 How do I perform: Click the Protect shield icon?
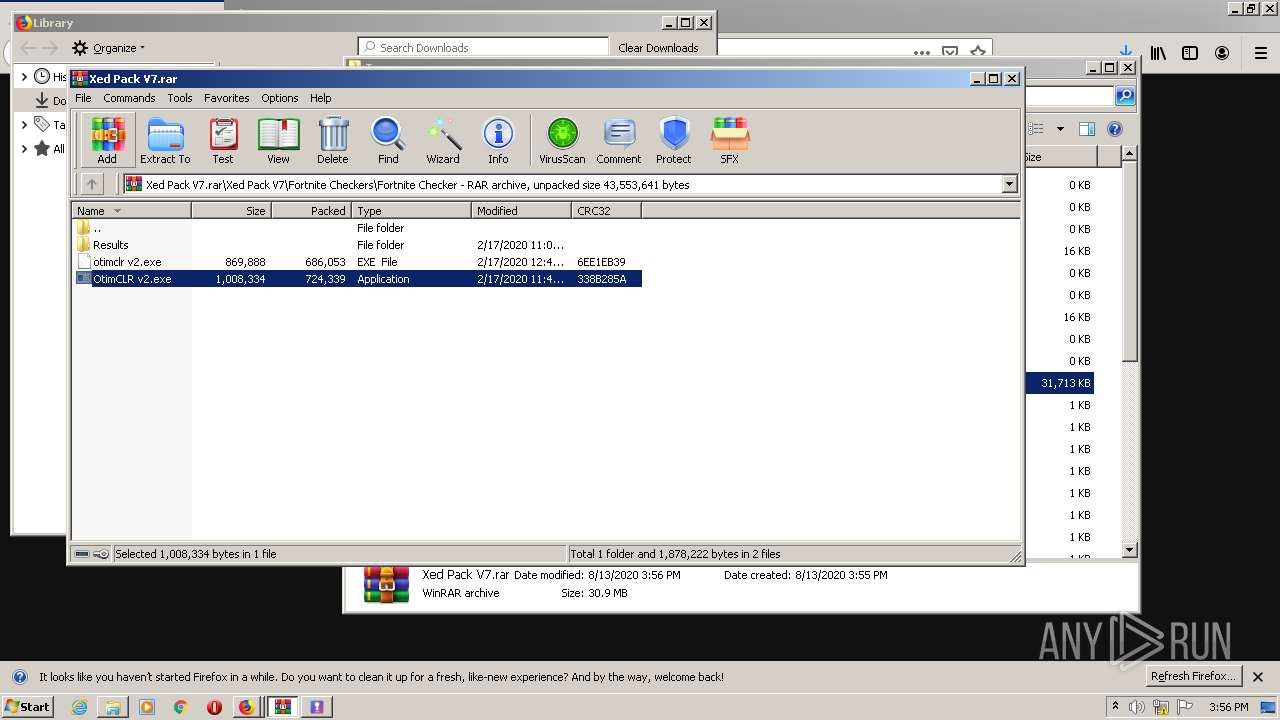[x=674, y=140]
